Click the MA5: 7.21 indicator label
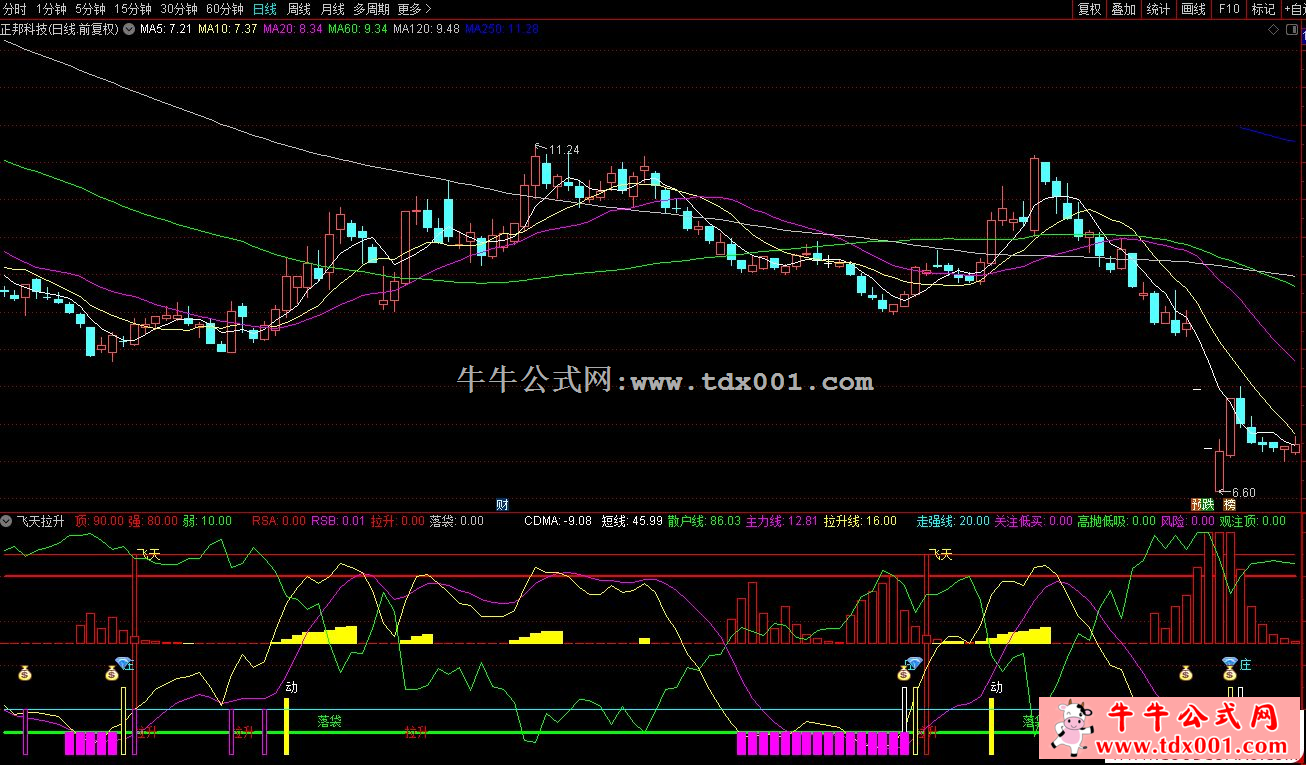1306x765 pixels. coord(165,29)
